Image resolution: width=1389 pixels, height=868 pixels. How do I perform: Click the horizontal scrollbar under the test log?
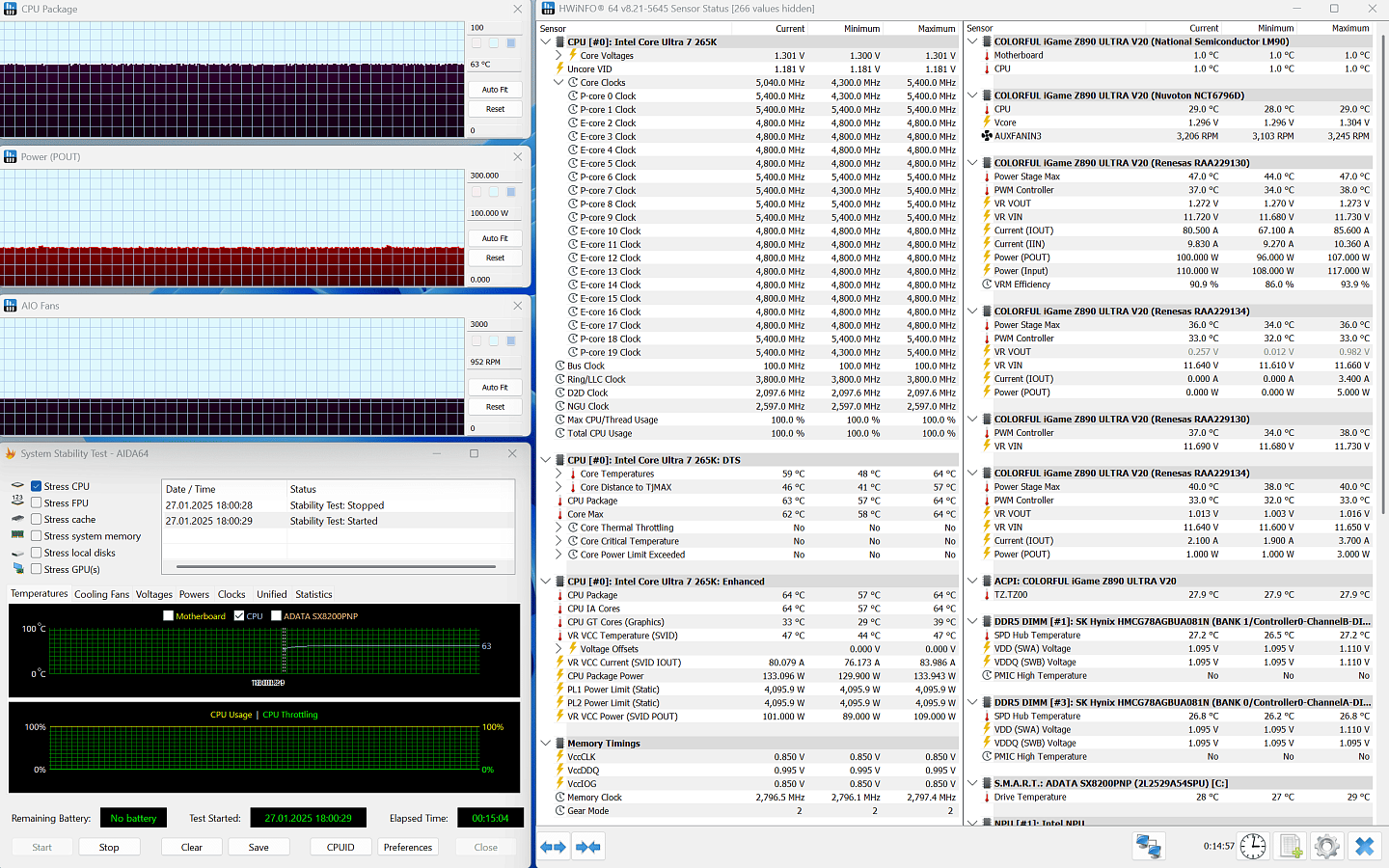(x=336, y=566)
